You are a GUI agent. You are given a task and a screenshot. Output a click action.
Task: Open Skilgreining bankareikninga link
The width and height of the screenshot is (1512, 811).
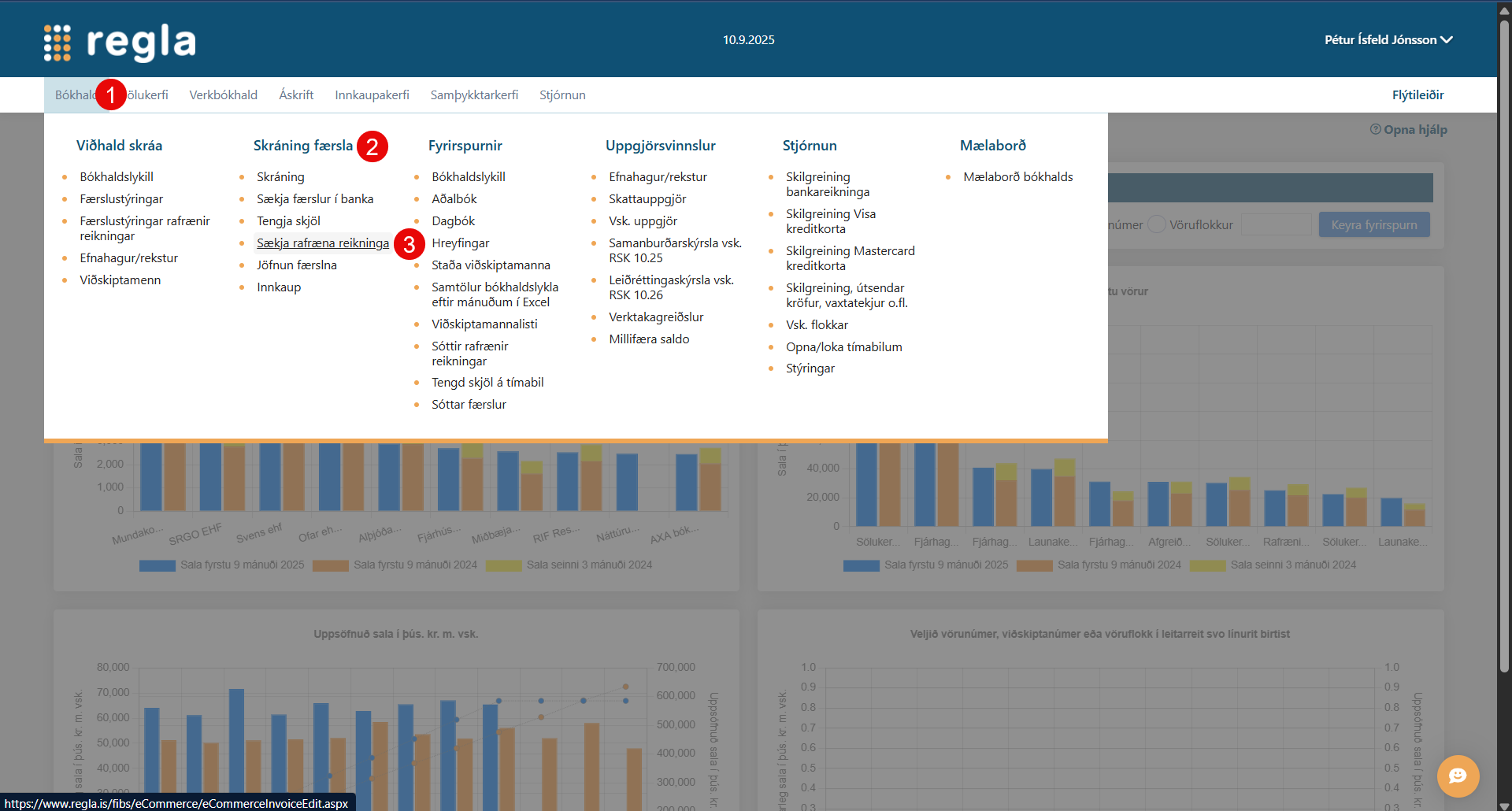827,184
